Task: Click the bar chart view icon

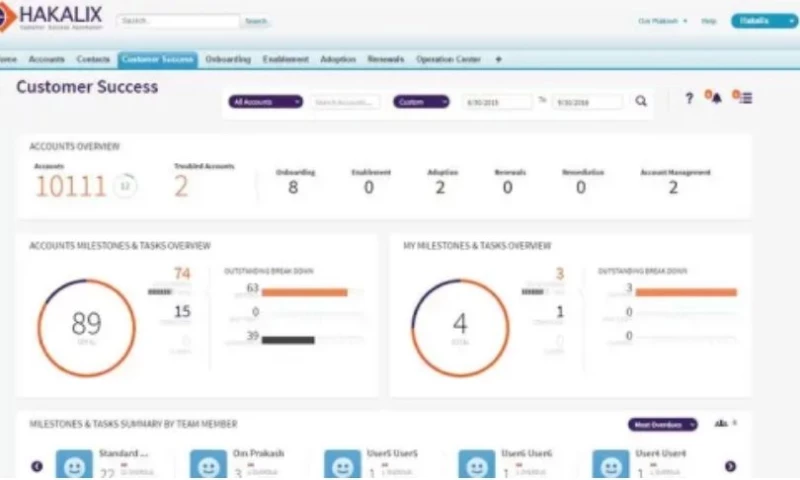Action: pos(720,424)
